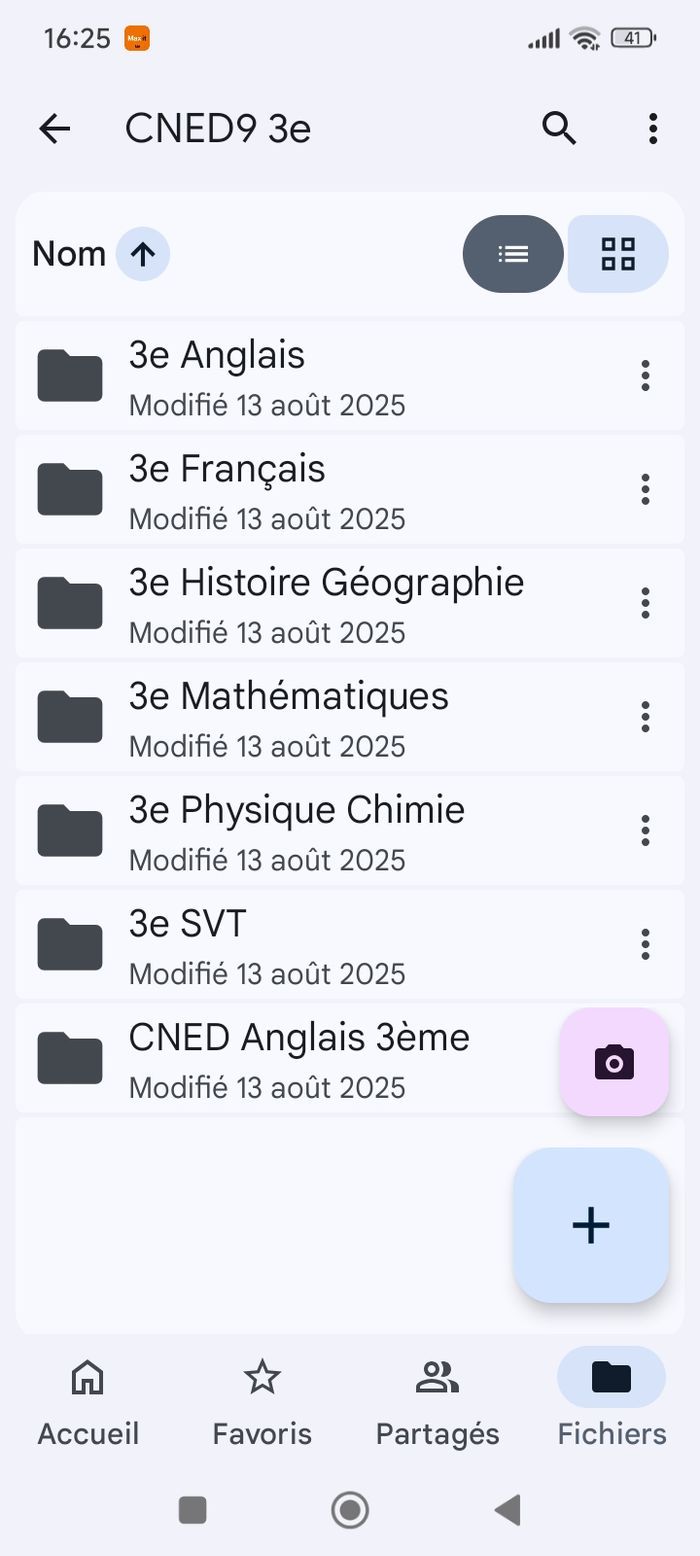Tap the back arrow icon

[x=55, y=128]
